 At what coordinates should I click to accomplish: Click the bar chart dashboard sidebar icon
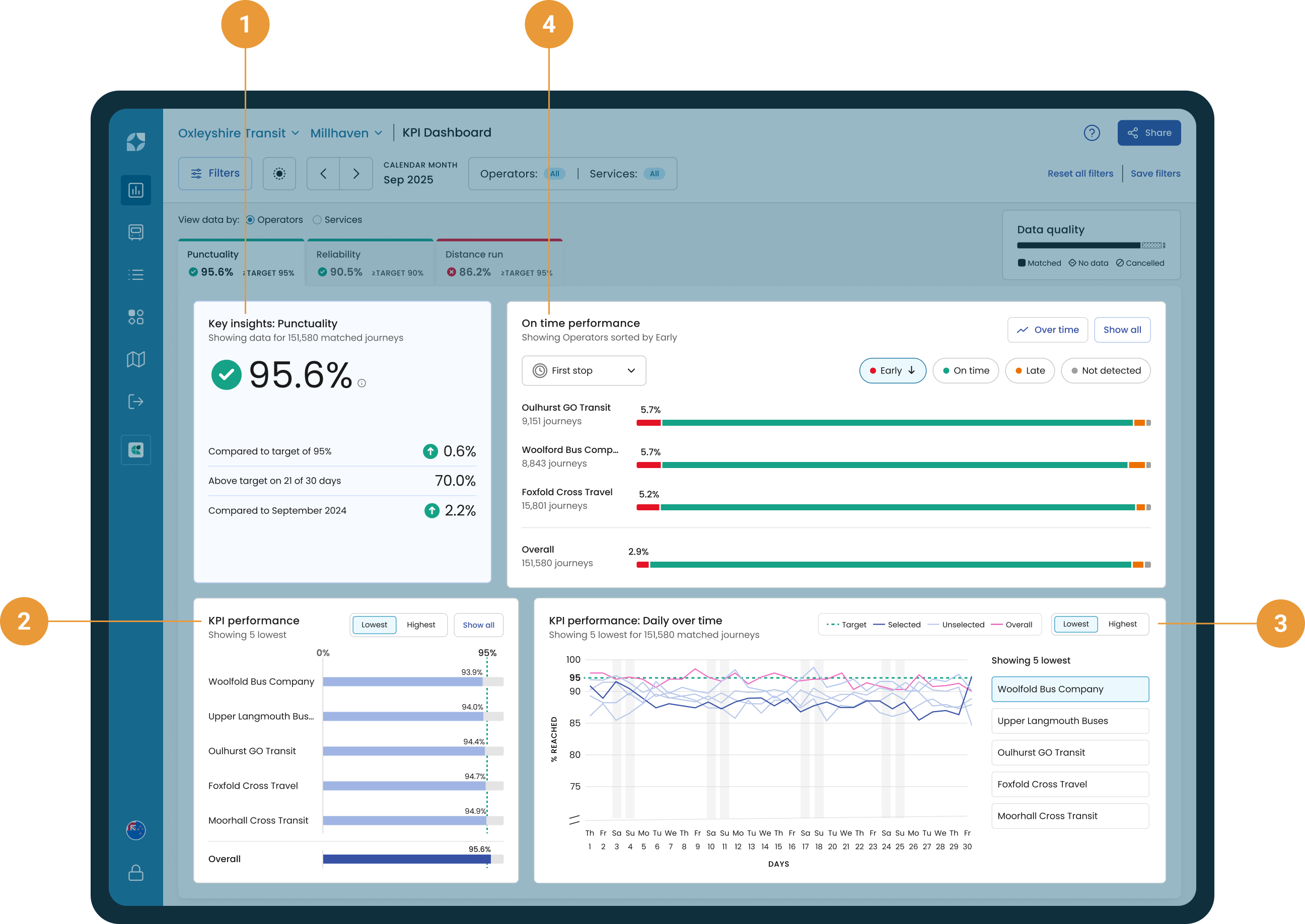135,190
